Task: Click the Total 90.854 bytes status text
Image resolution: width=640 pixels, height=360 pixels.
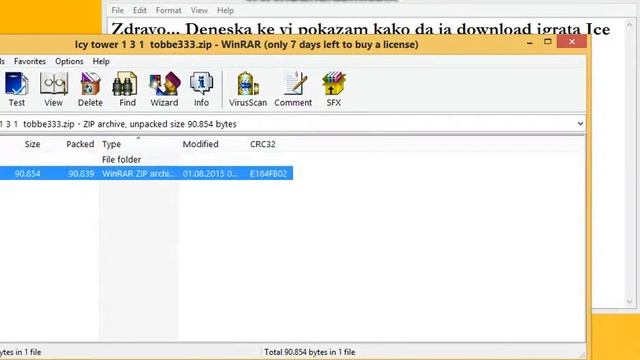Action: coord(309,352)
